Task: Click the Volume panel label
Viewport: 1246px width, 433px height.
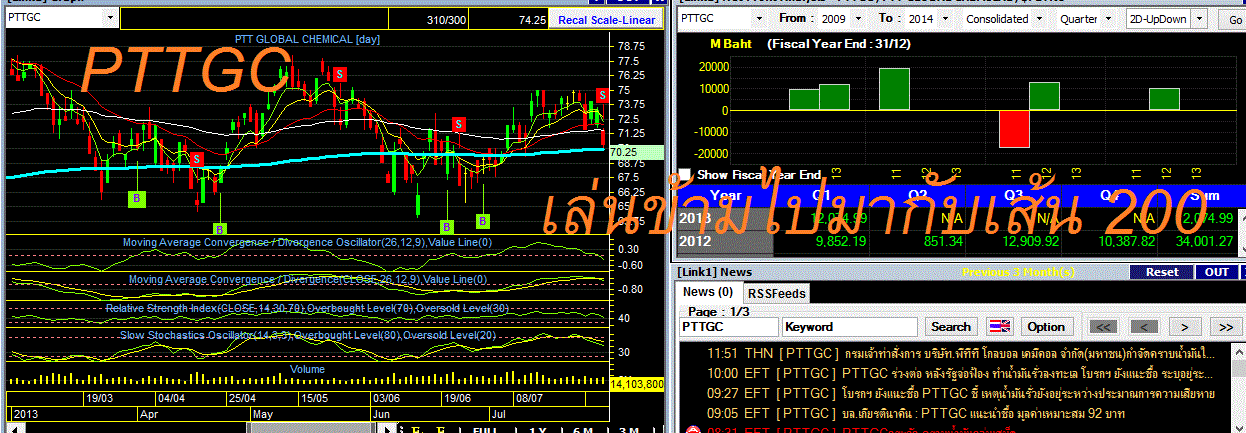Action: tap(305, 368)
